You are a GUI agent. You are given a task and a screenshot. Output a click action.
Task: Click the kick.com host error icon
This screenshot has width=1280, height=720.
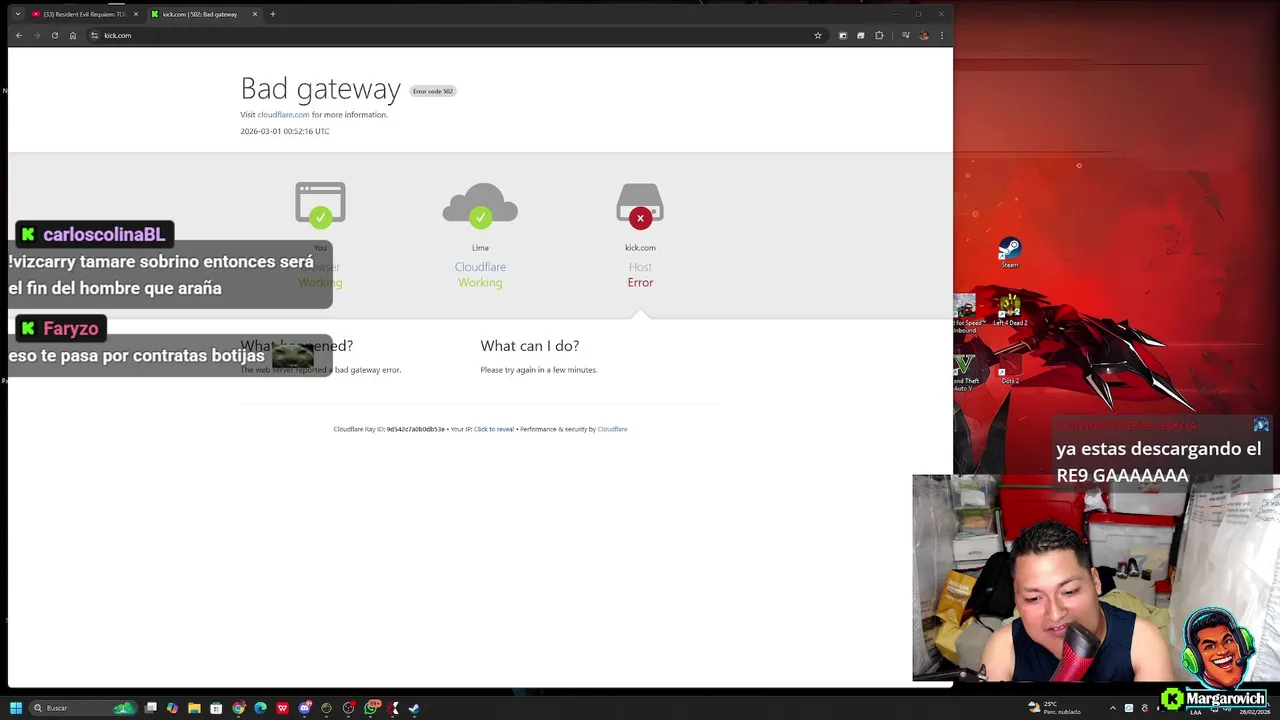click(x=640, y=205)
